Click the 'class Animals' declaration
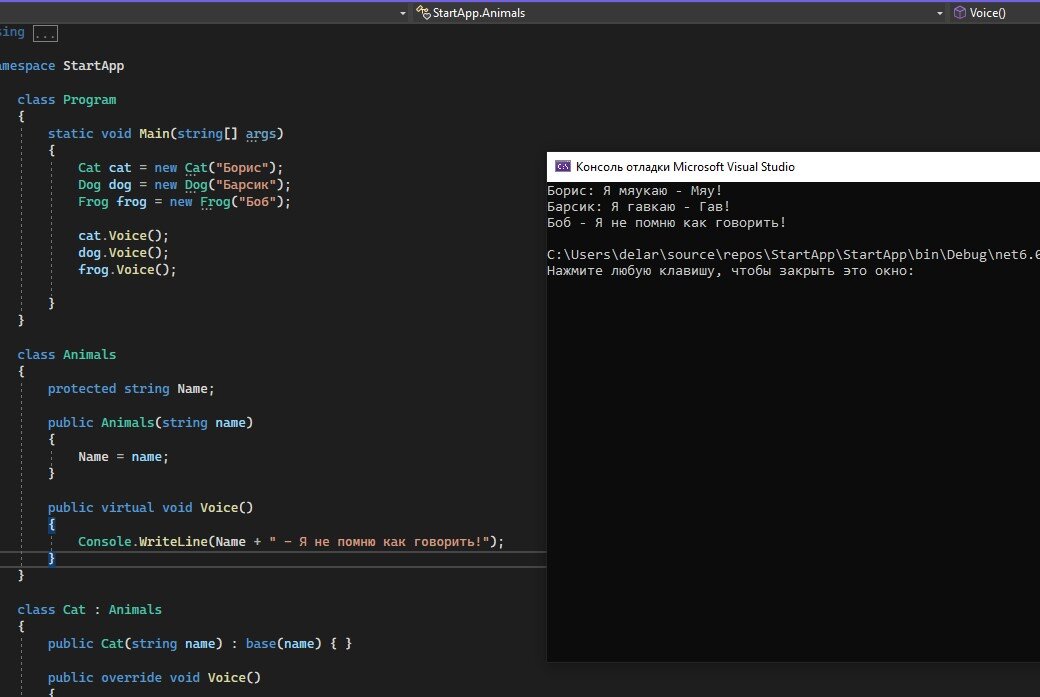This screenshot has width=1040, height=697. pyautogui.click(x=66, y=355)
